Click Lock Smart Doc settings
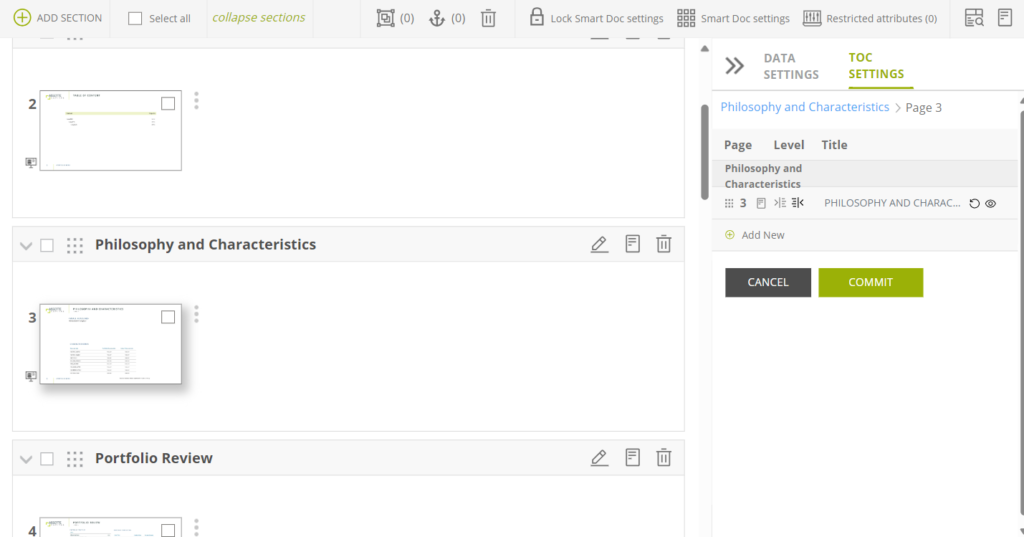The width and height of the screenshot is (1024, 537). coord(596,18)
